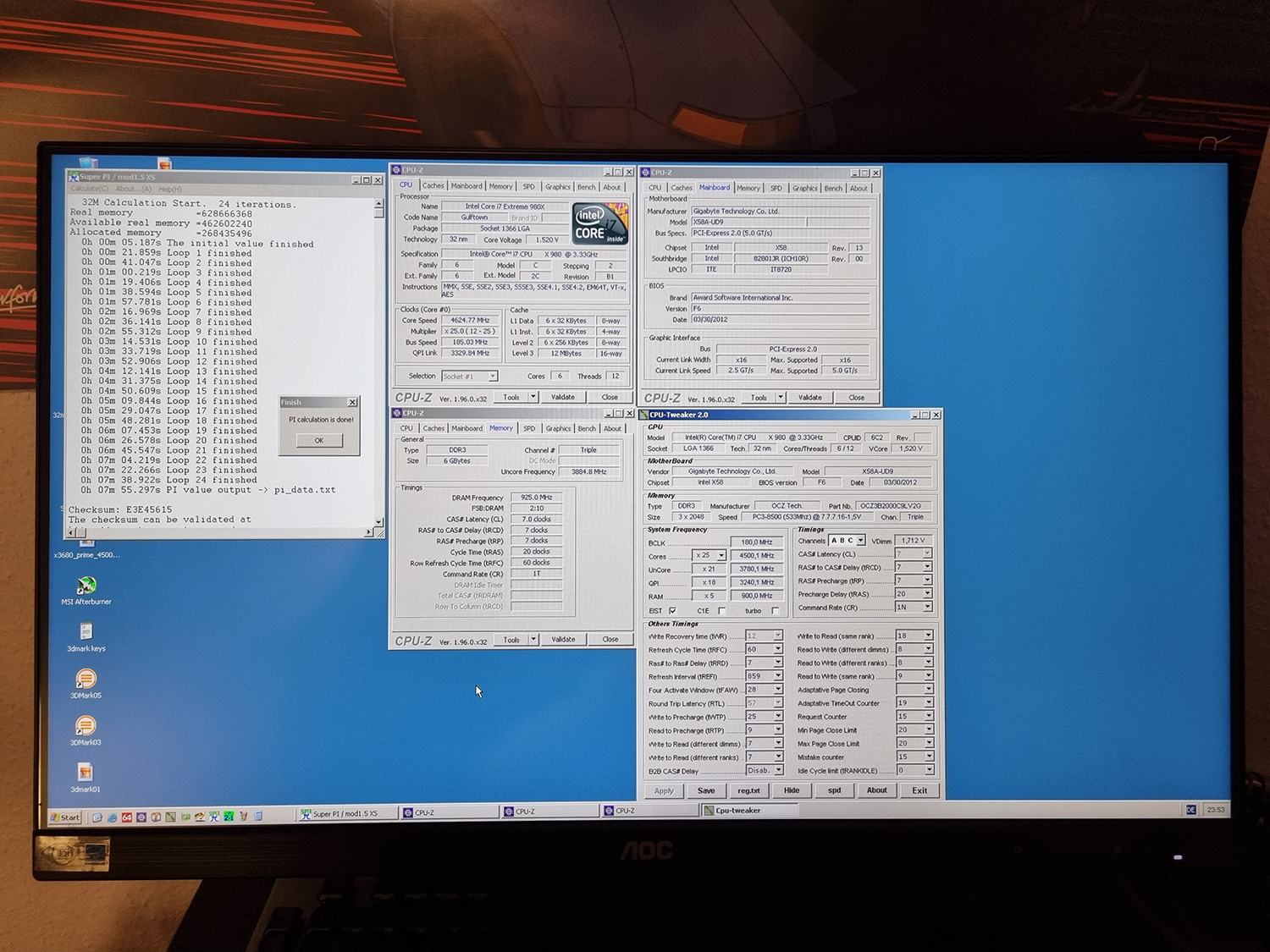This screenshot has width=1270, height=952.
Task: Click the reg.txt button
Action: pos(748,790)
